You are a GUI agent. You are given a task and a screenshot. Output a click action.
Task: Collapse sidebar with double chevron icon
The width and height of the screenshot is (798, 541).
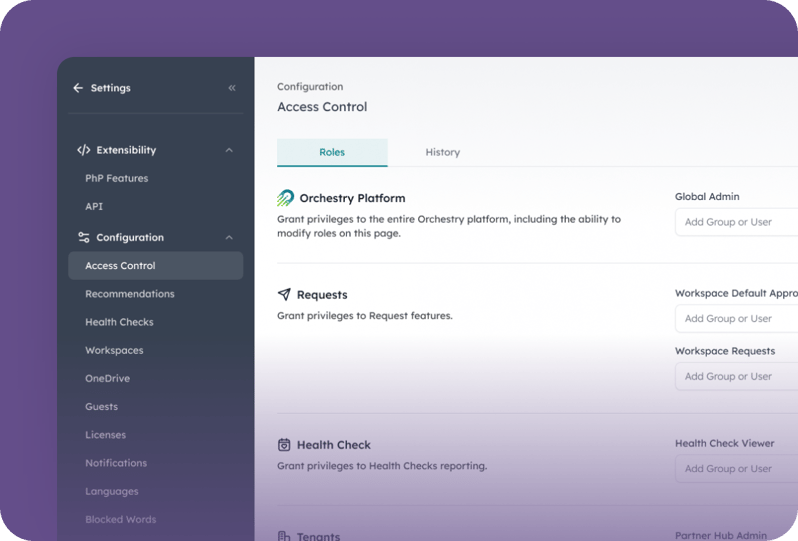coord(232,88)
